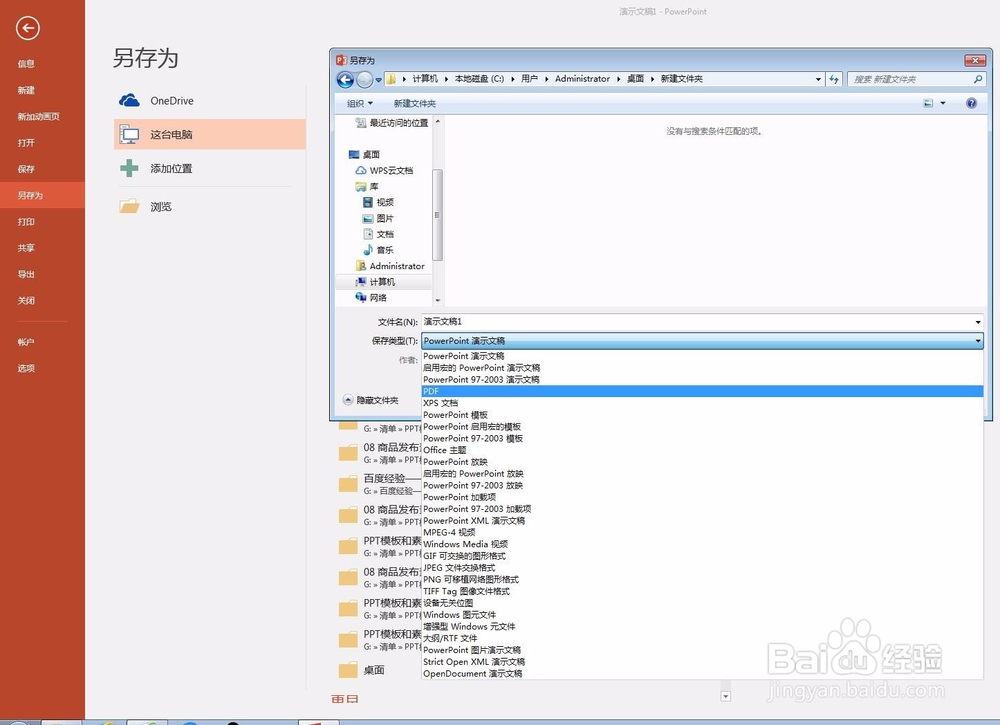
Task: Open recent locations dropdown arrow
Action: coord(378,80)
